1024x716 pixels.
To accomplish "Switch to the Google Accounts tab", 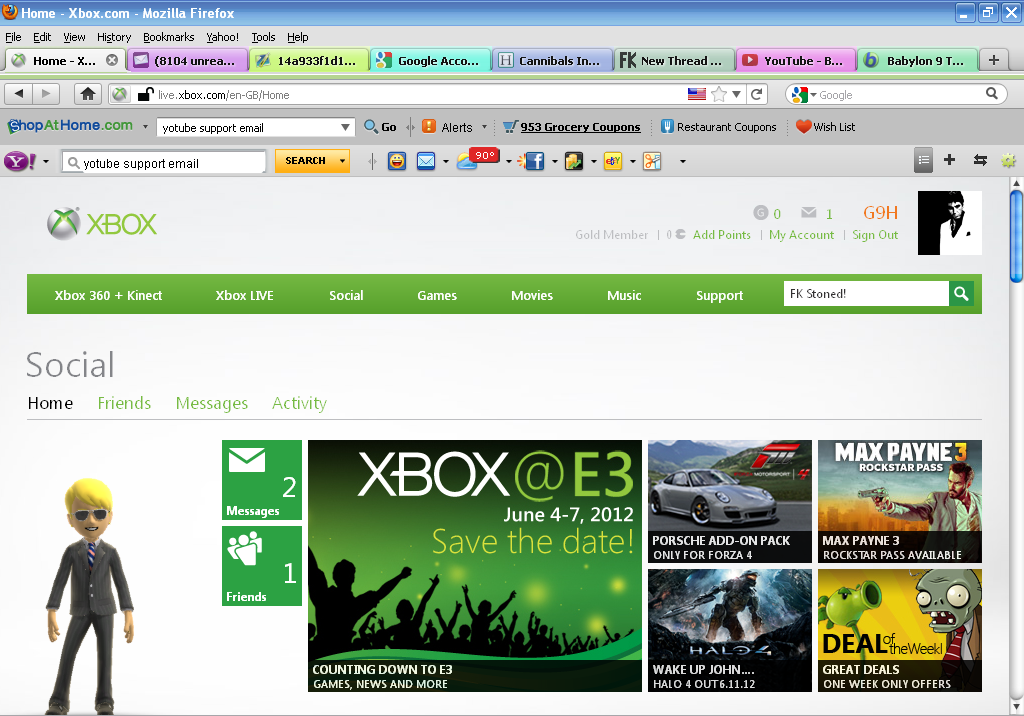I will click(x=430, y=60).
